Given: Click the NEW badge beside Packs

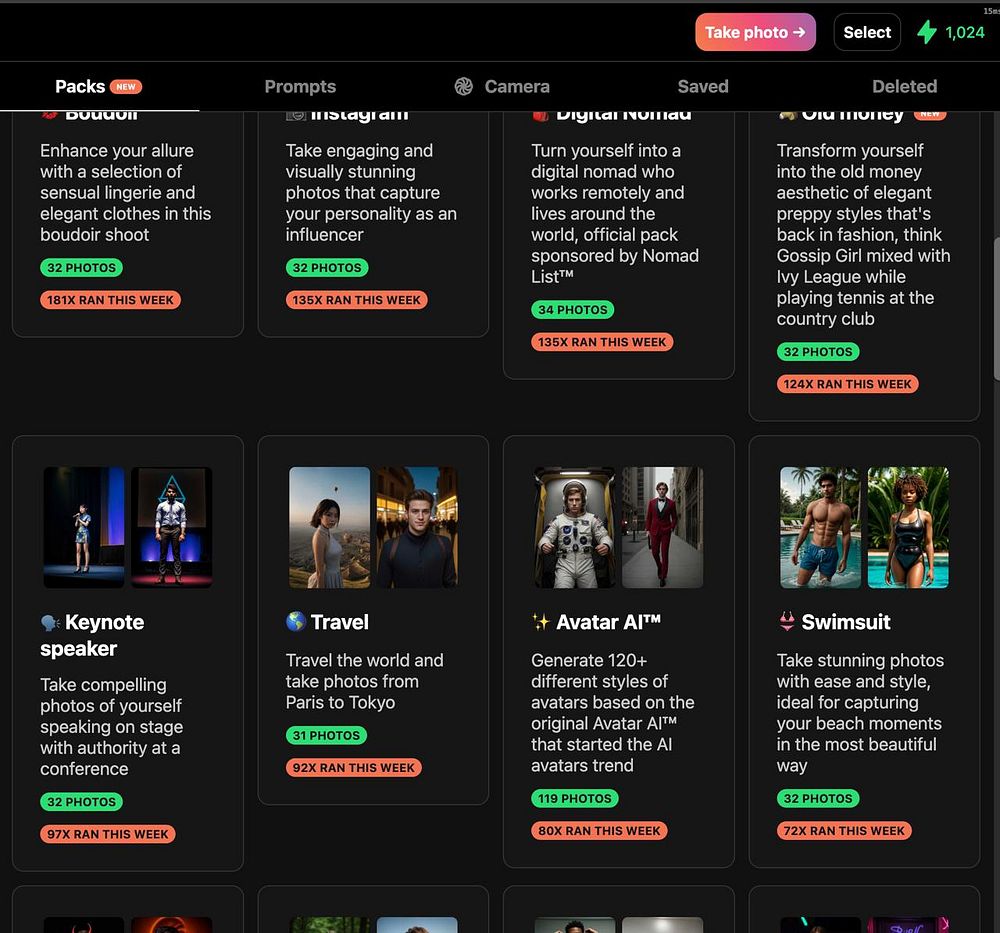Looking at the screenshot, I should coord(126,87).
